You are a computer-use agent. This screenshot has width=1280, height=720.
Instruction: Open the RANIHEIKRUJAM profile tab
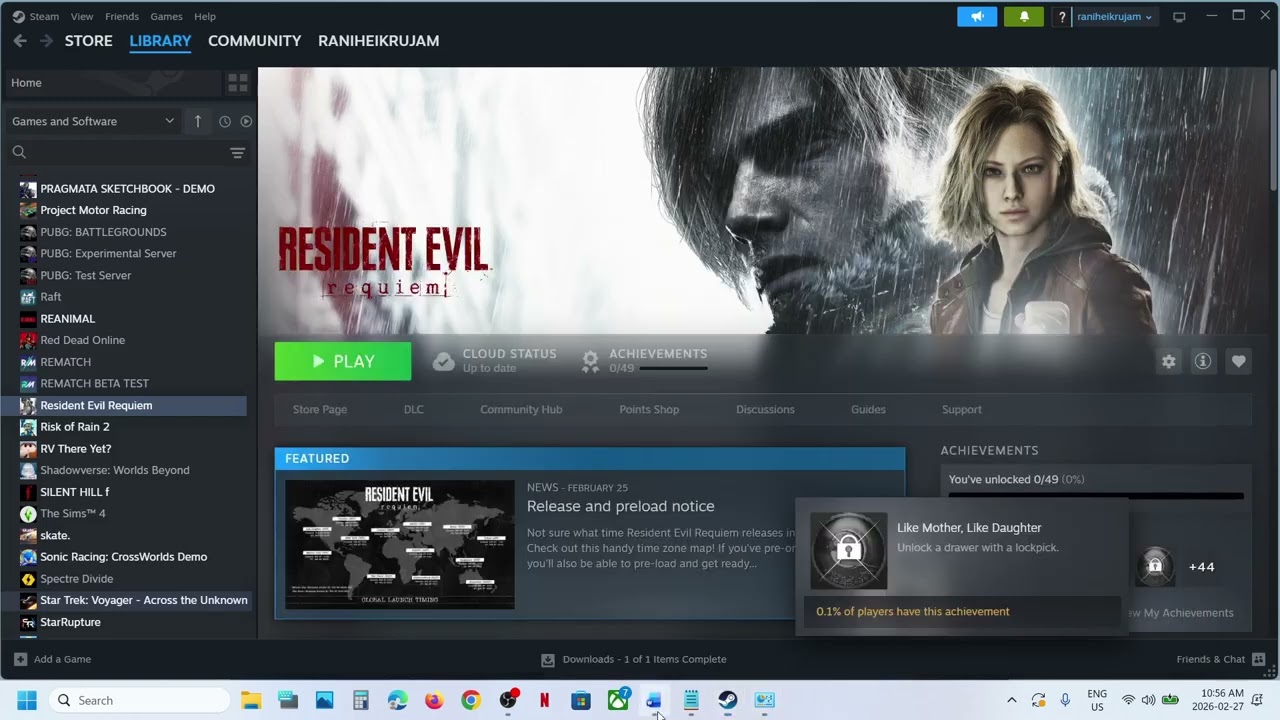[379, 41]
